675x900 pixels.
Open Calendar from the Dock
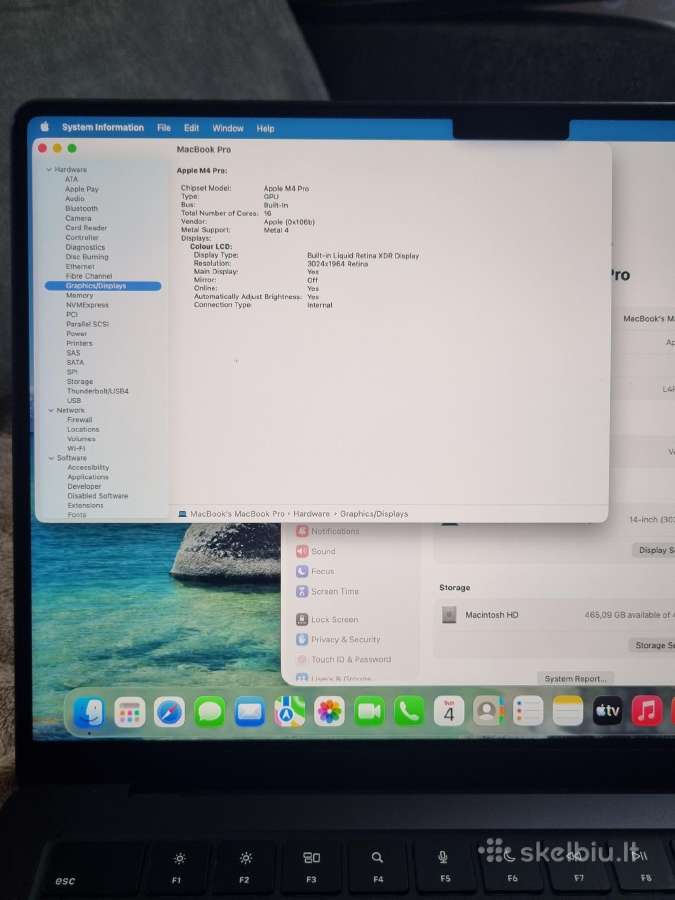pyautogui.click(x=449, y=712)
